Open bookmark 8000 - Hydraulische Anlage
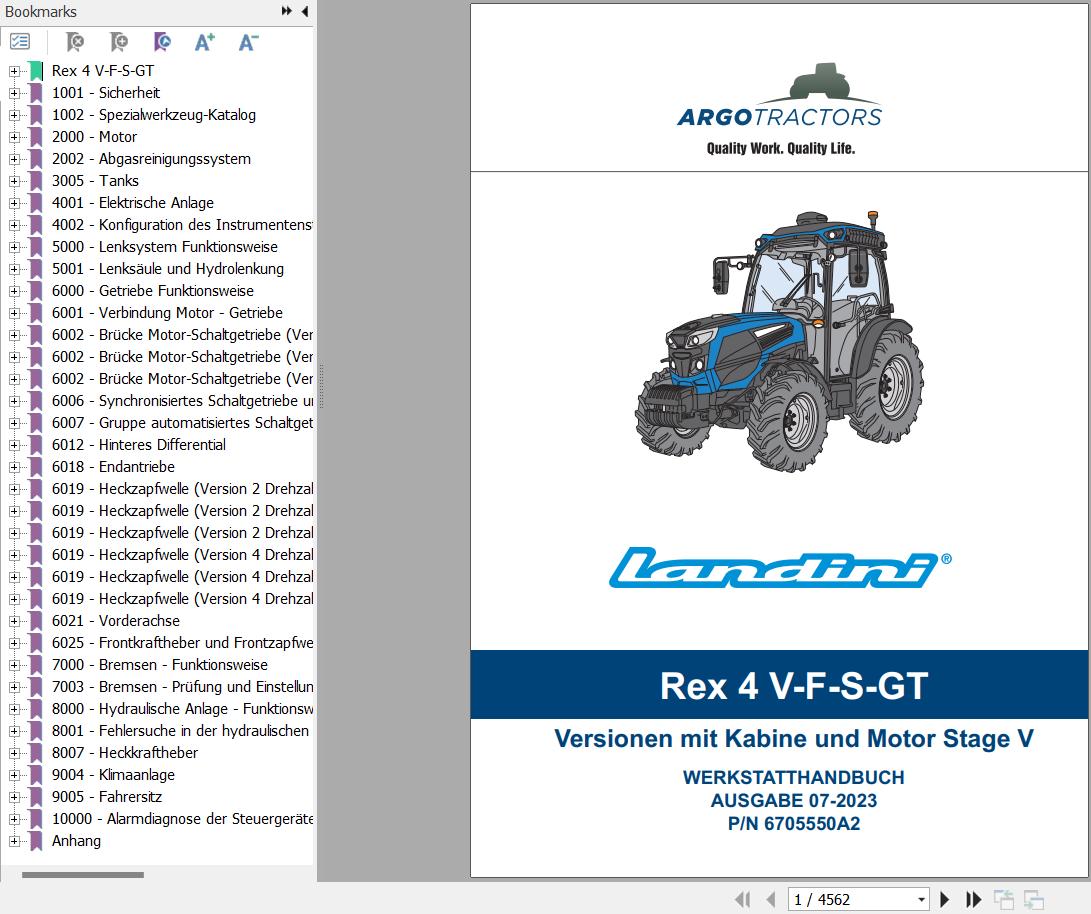 [182, 709]
